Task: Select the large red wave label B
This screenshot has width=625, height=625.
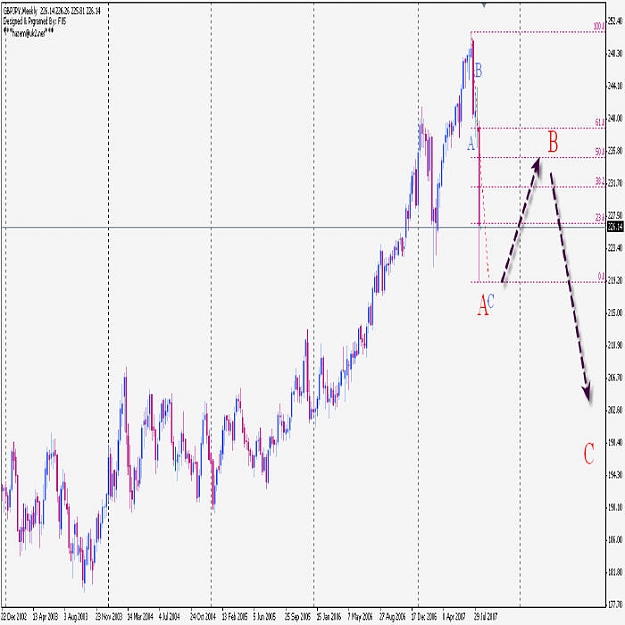Action: 553,142
